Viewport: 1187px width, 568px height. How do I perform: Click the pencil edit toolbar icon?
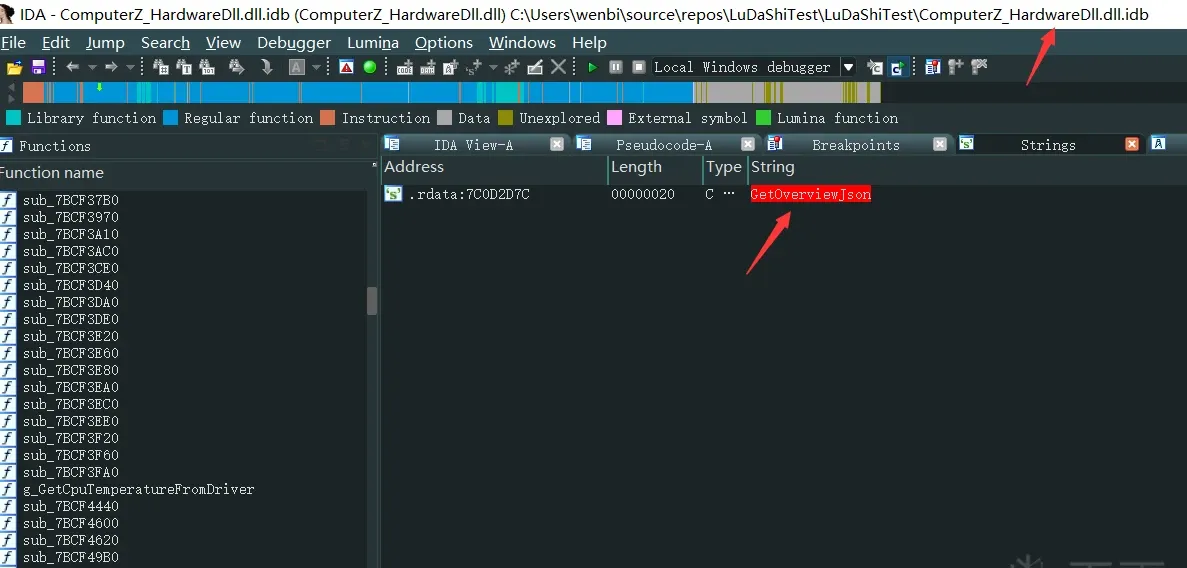pos(535,67)
